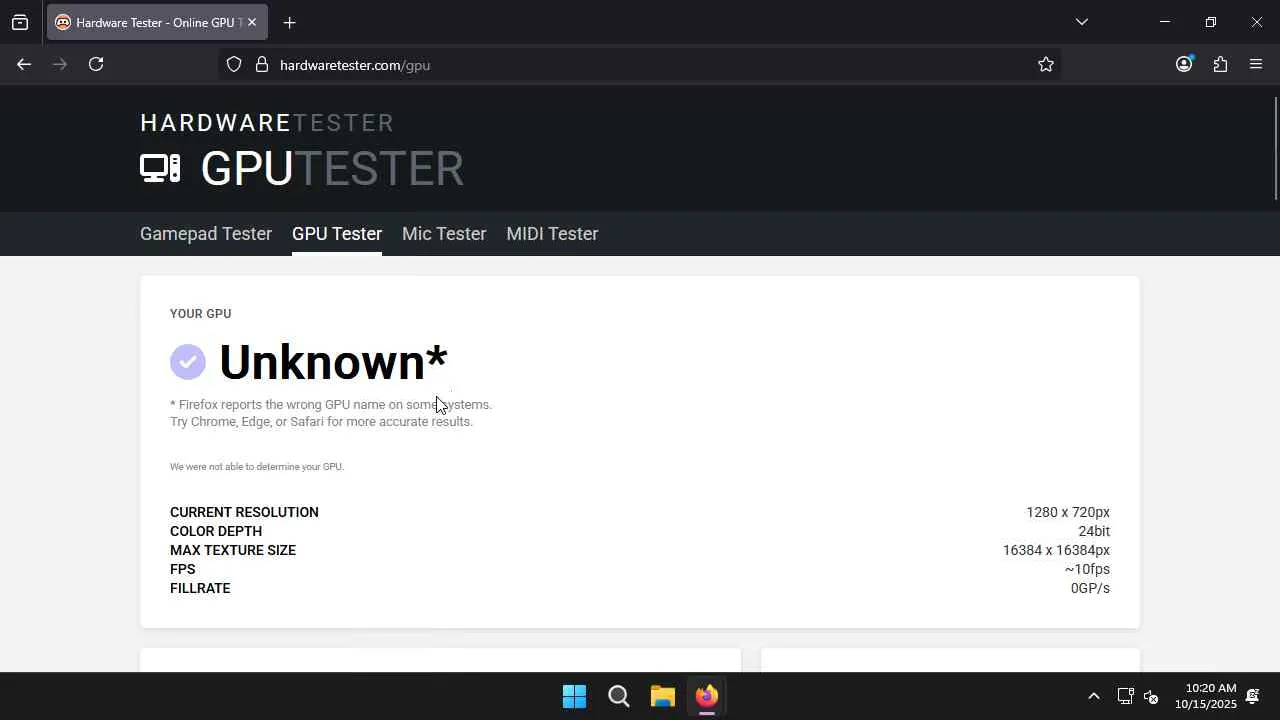
Task: Click the GPU TESTER heading
Action: point(332,168)
